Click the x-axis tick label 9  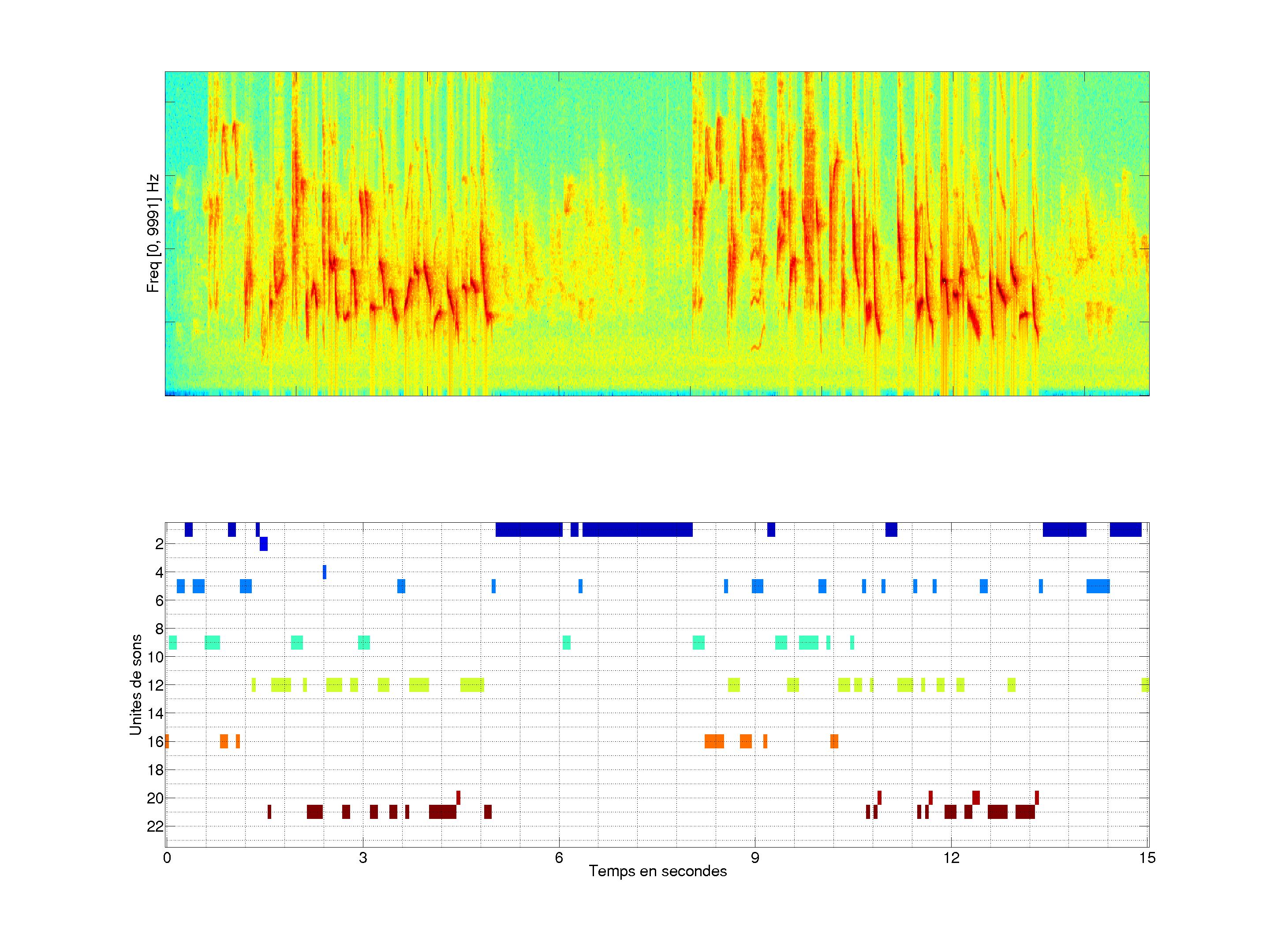click(755, 858)
